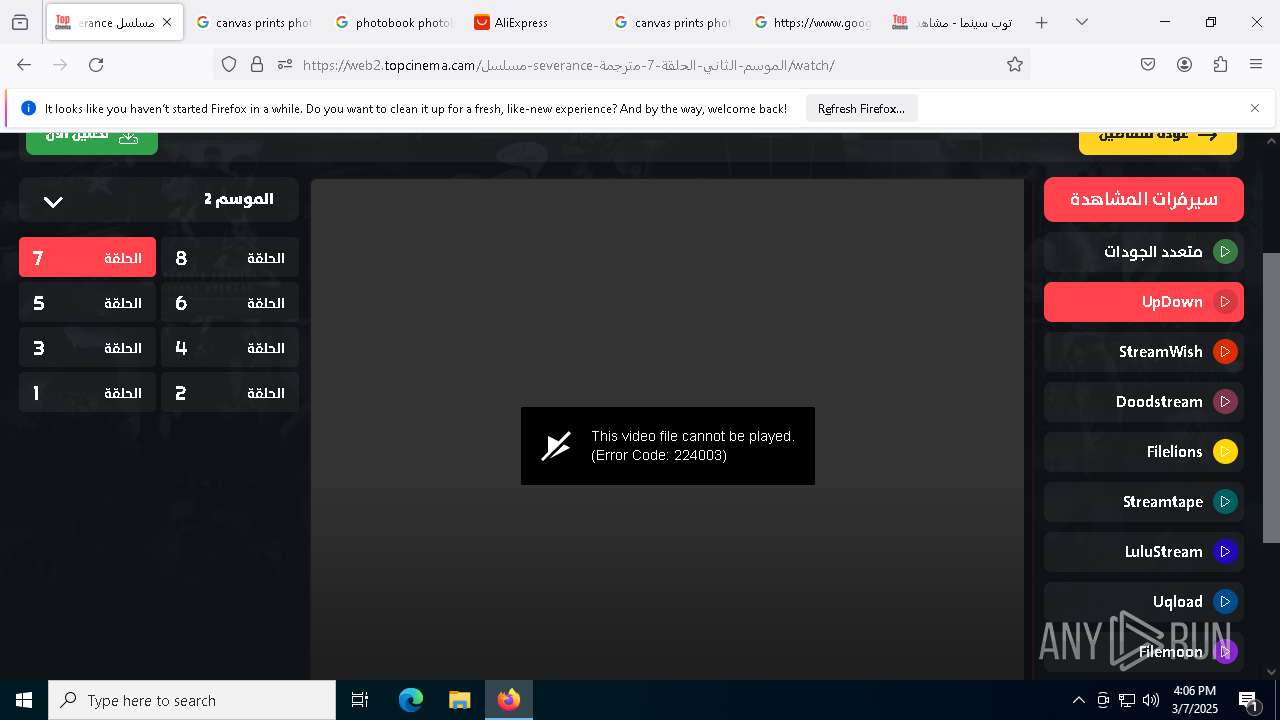The width and height of the screenshot is (1280, 720).
Task: Click the Streamtape play icon
Action: [x=1225, y=502]
